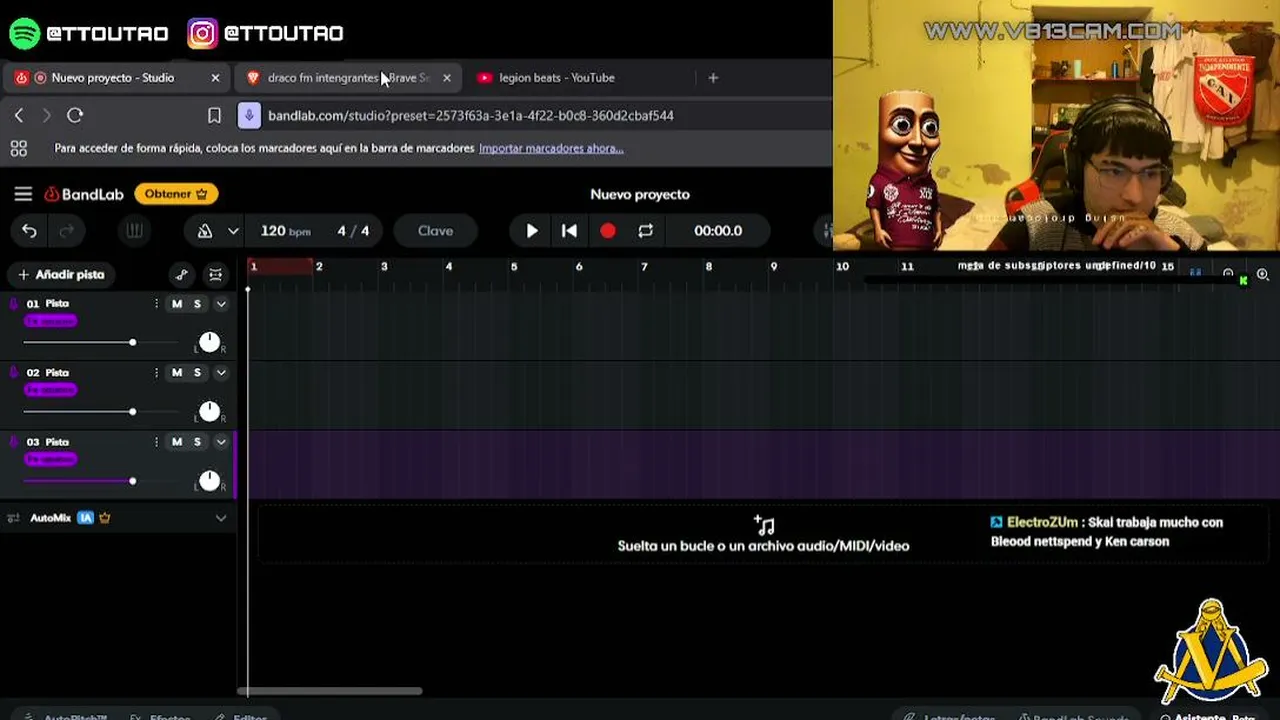This screenshot has height=720, width=1280.
Task: Zoom in the timeline with the magnifier
Action: pos(1263,274)
